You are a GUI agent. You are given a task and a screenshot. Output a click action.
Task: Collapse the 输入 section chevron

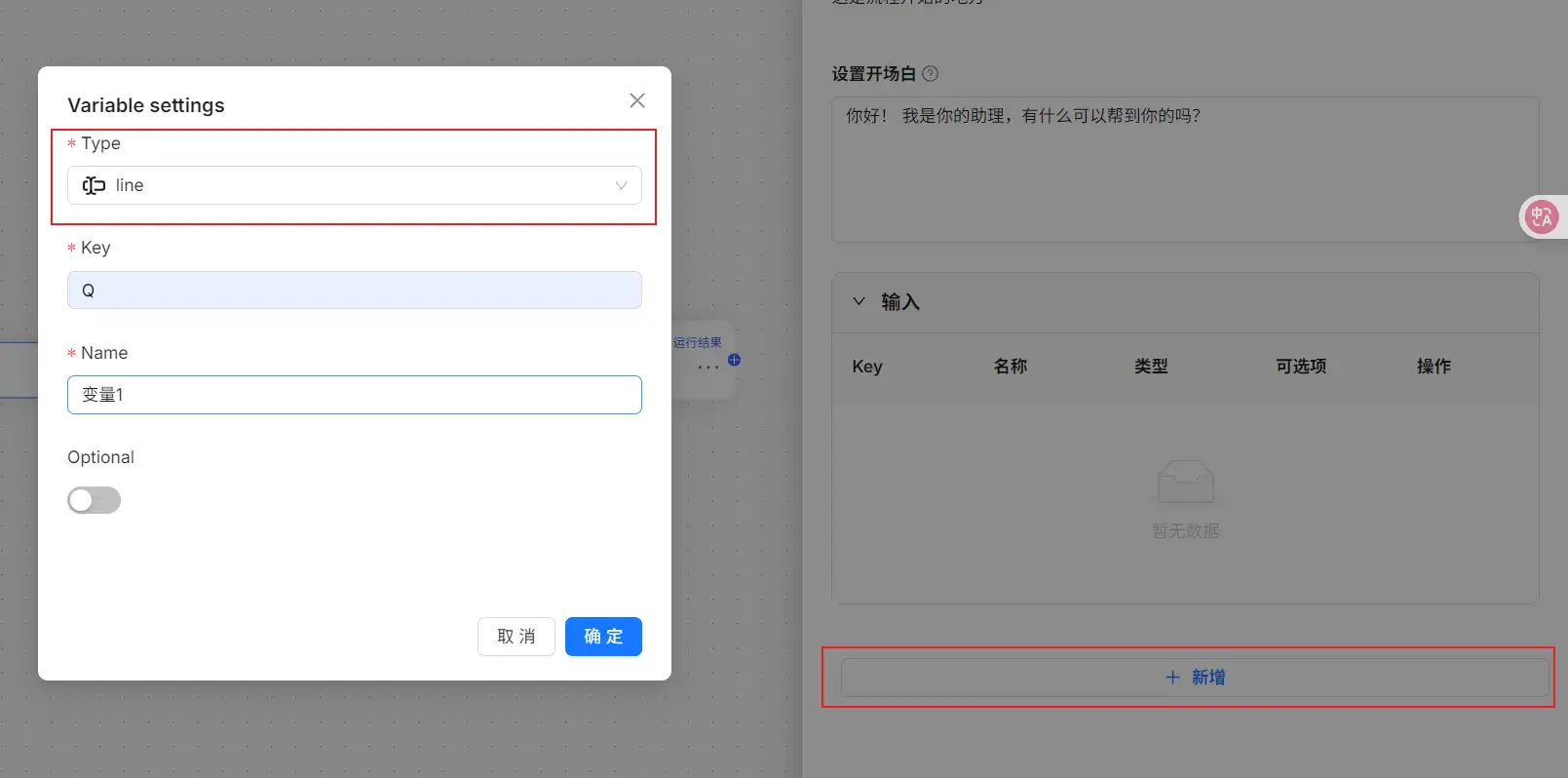click(x=859, y=301)
